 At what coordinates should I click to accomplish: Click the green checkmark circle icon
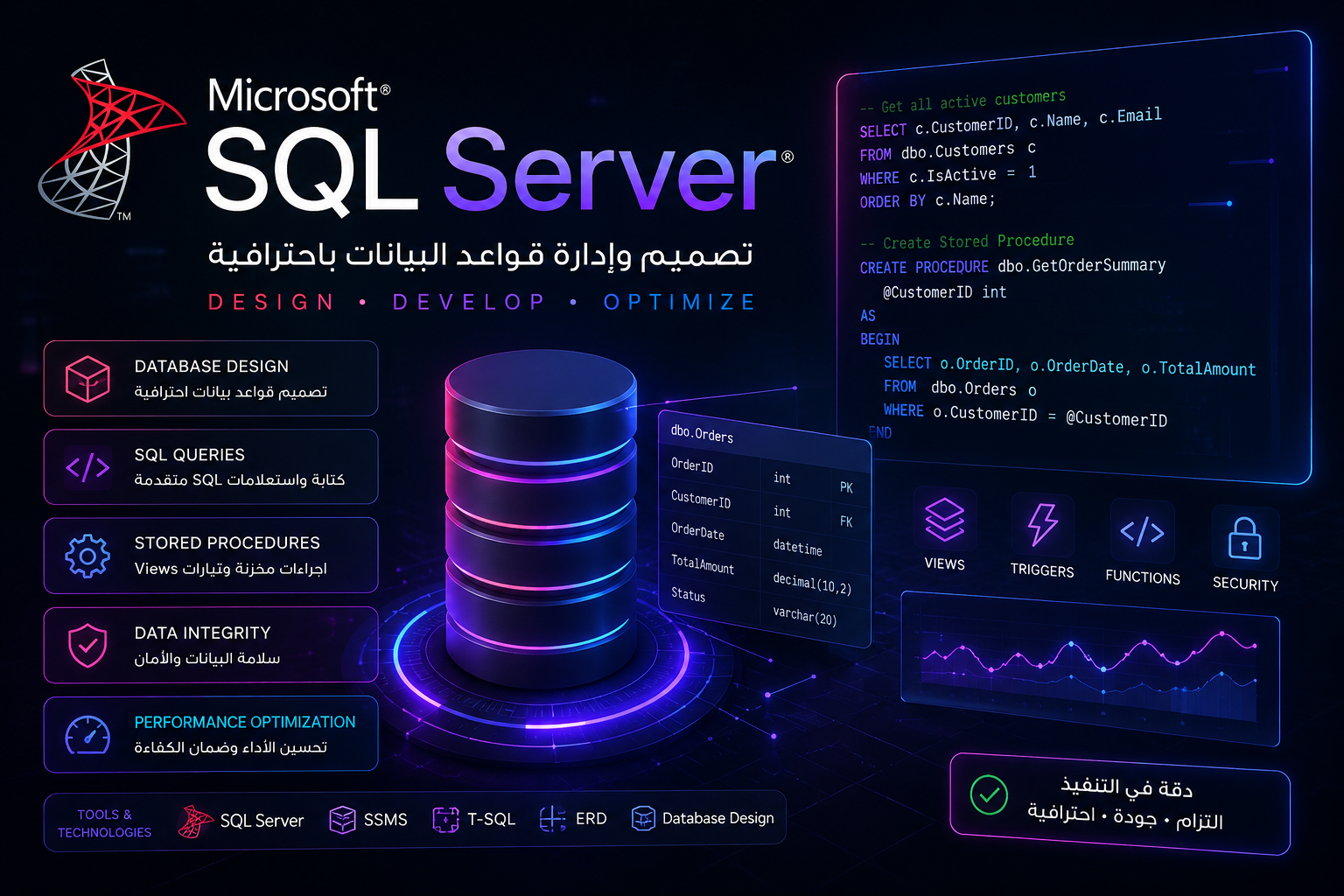click(x=989, y=795)
